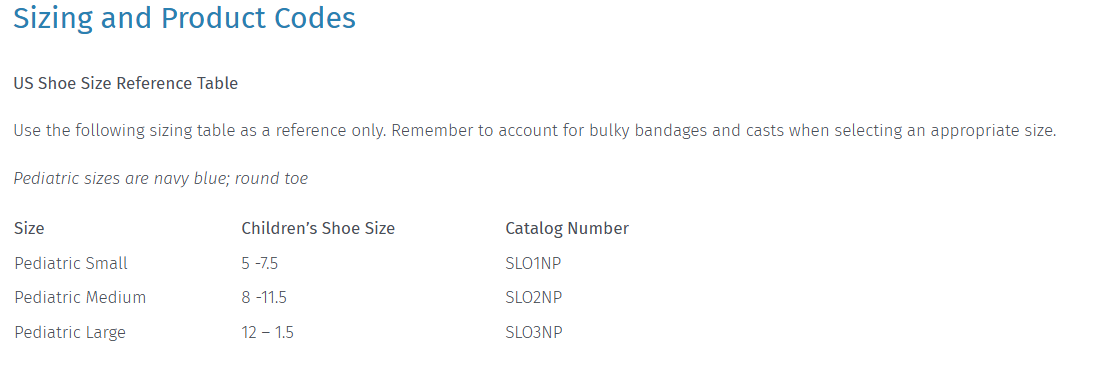Click catalog number SLO2NP
1118x374 pixels.
click(x=533, y=298)
